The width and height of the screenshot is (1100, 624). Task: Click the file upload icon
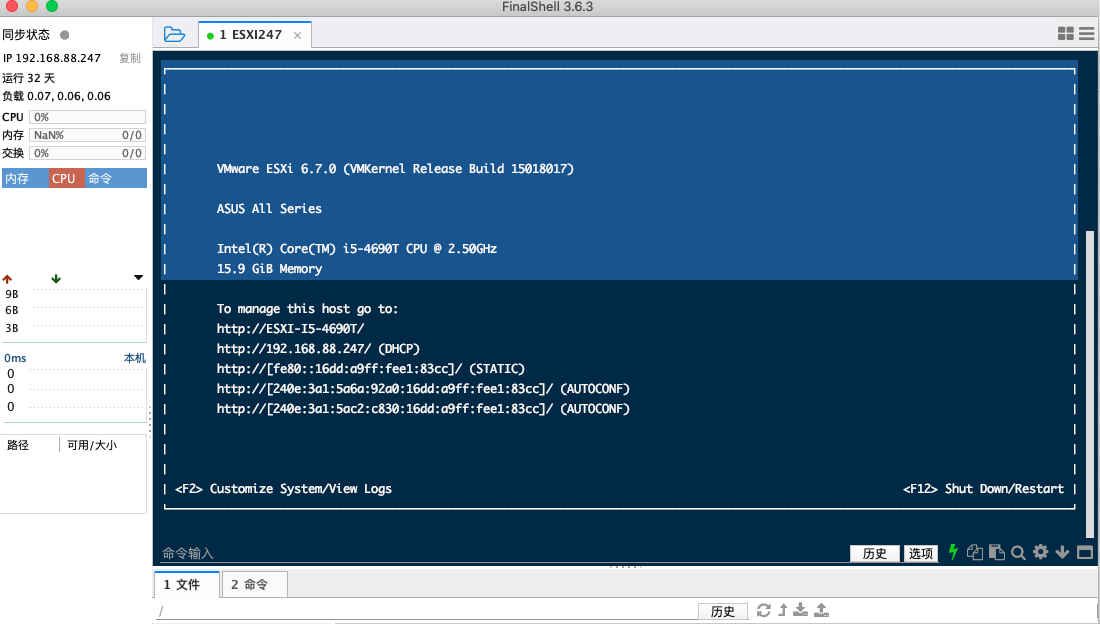click(821, 610)
